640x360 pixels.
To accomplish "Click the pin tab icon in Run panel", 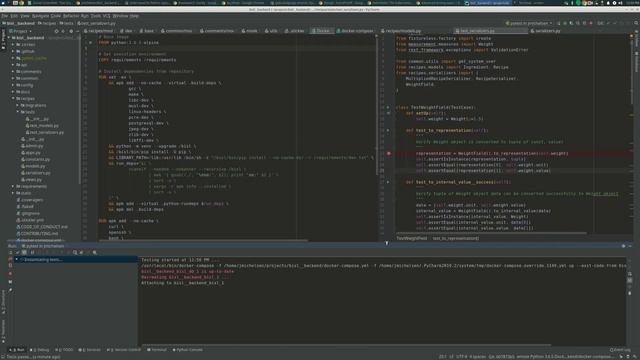I will (10, 290).
